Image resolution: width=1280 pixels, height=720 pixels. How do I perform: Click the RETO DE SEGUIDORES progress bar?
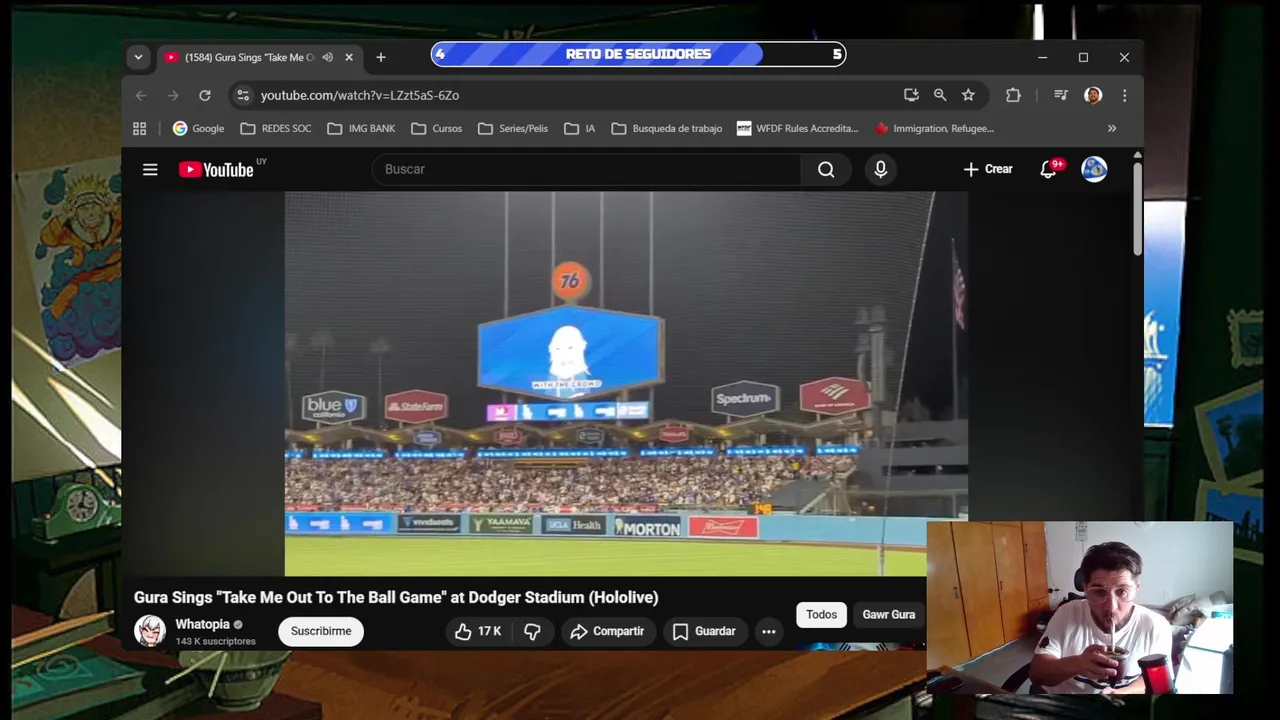638,54
